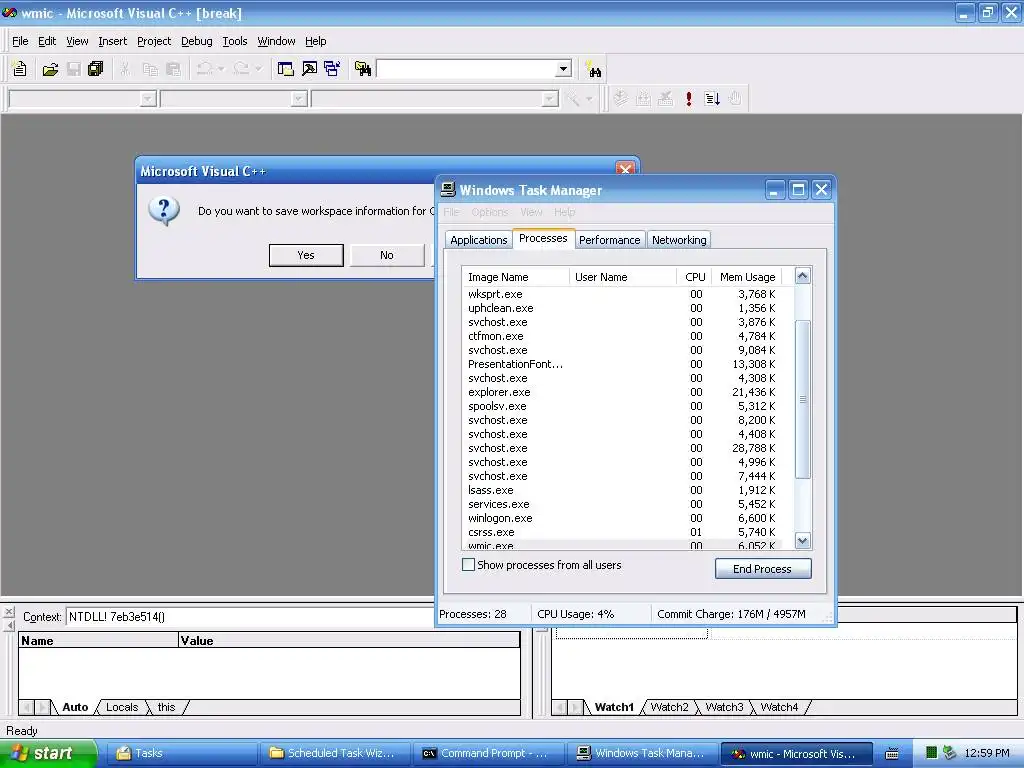Expand the third wizard bar members dropdown
The height and width of the screenshot is (768, 1024).
coord(550,99)
